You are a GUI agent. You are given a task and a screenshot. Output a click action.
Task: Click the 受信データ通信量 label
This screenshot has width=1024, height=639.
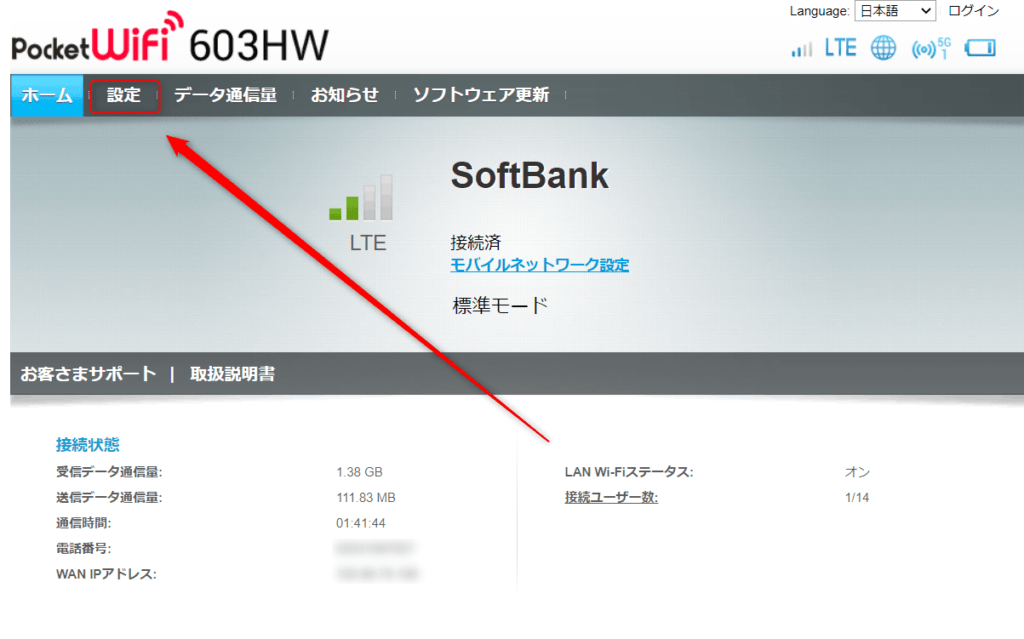(x=109, y=472)
